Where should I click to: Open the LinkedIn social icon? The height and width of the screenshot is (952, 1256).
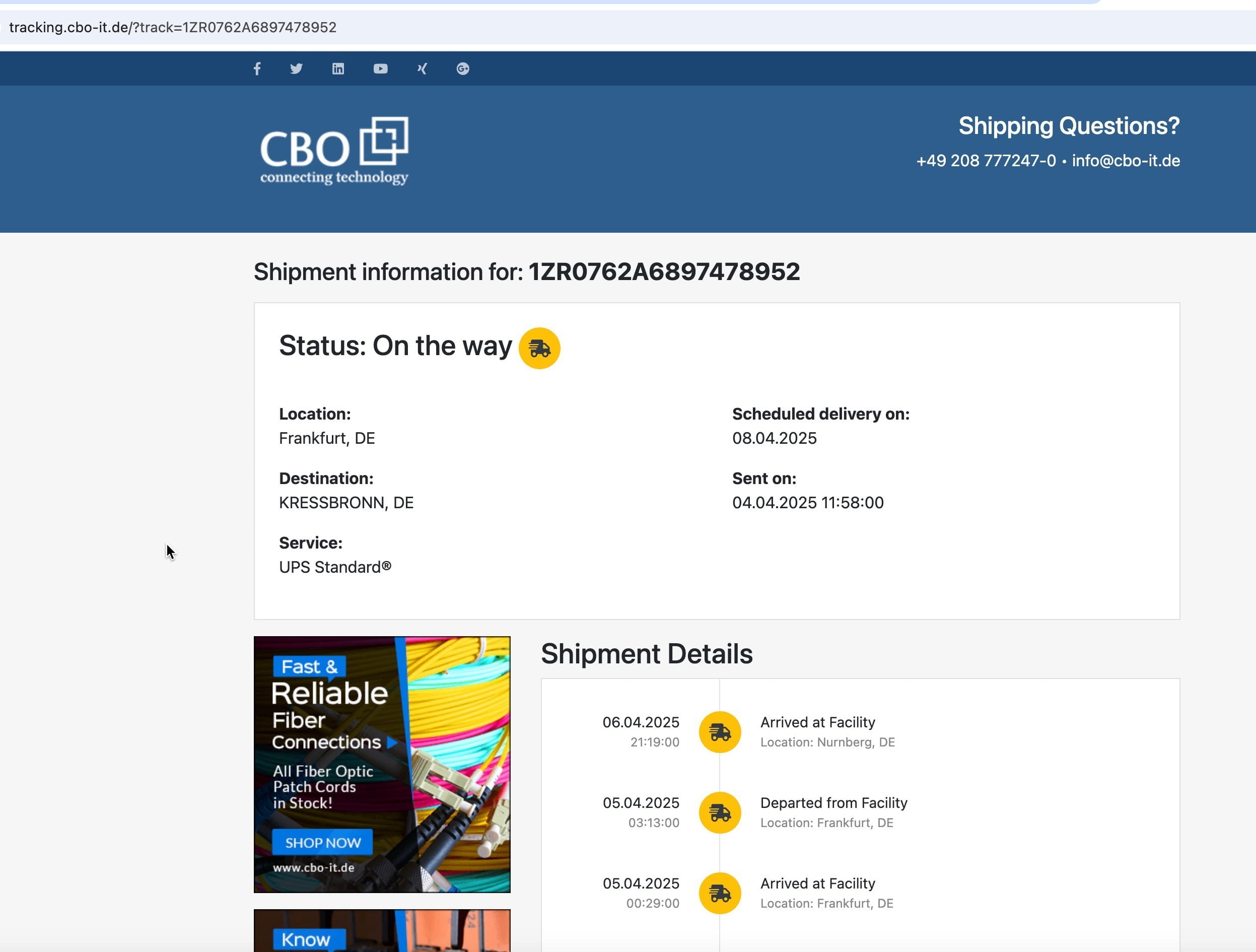338,69
